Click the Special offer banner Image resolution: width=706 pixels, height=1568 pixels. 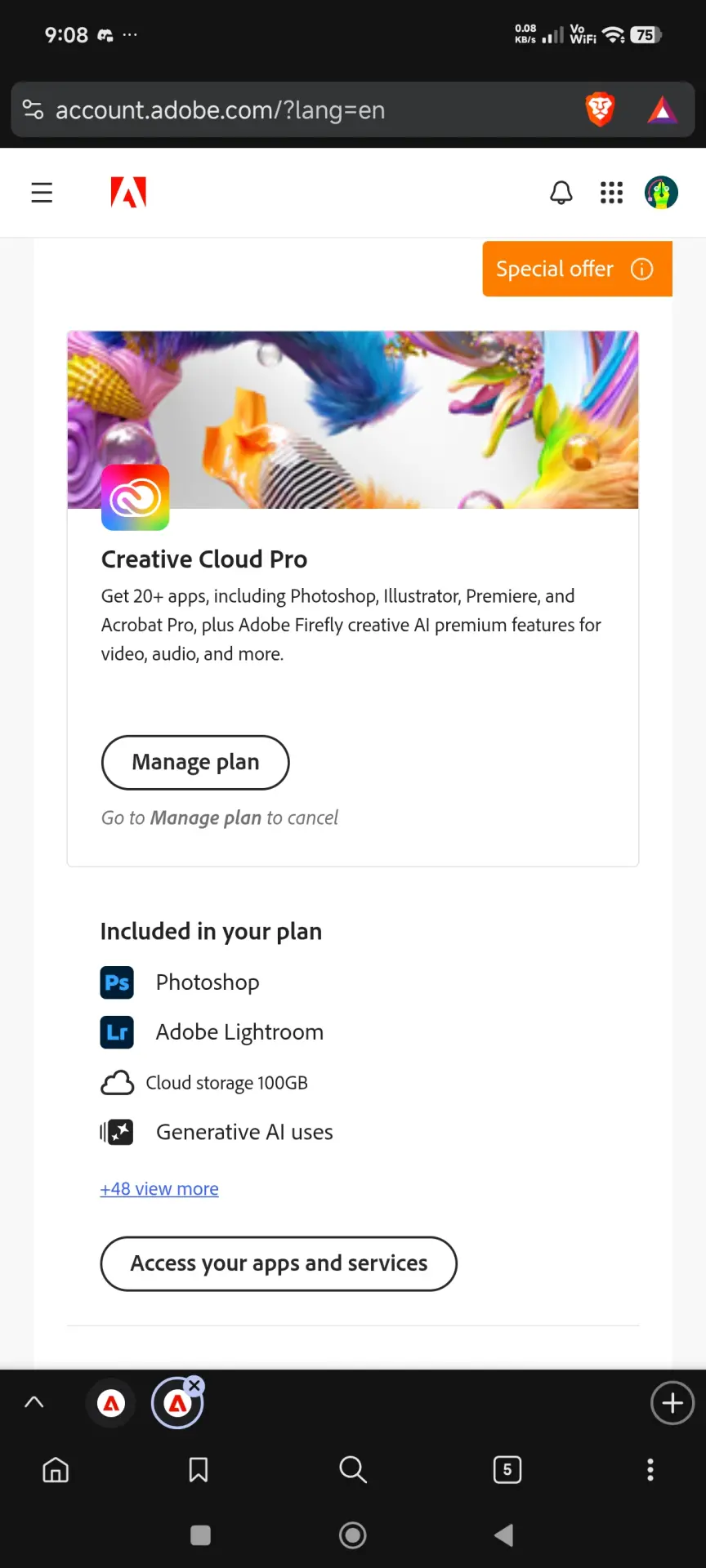coord(577,269)
